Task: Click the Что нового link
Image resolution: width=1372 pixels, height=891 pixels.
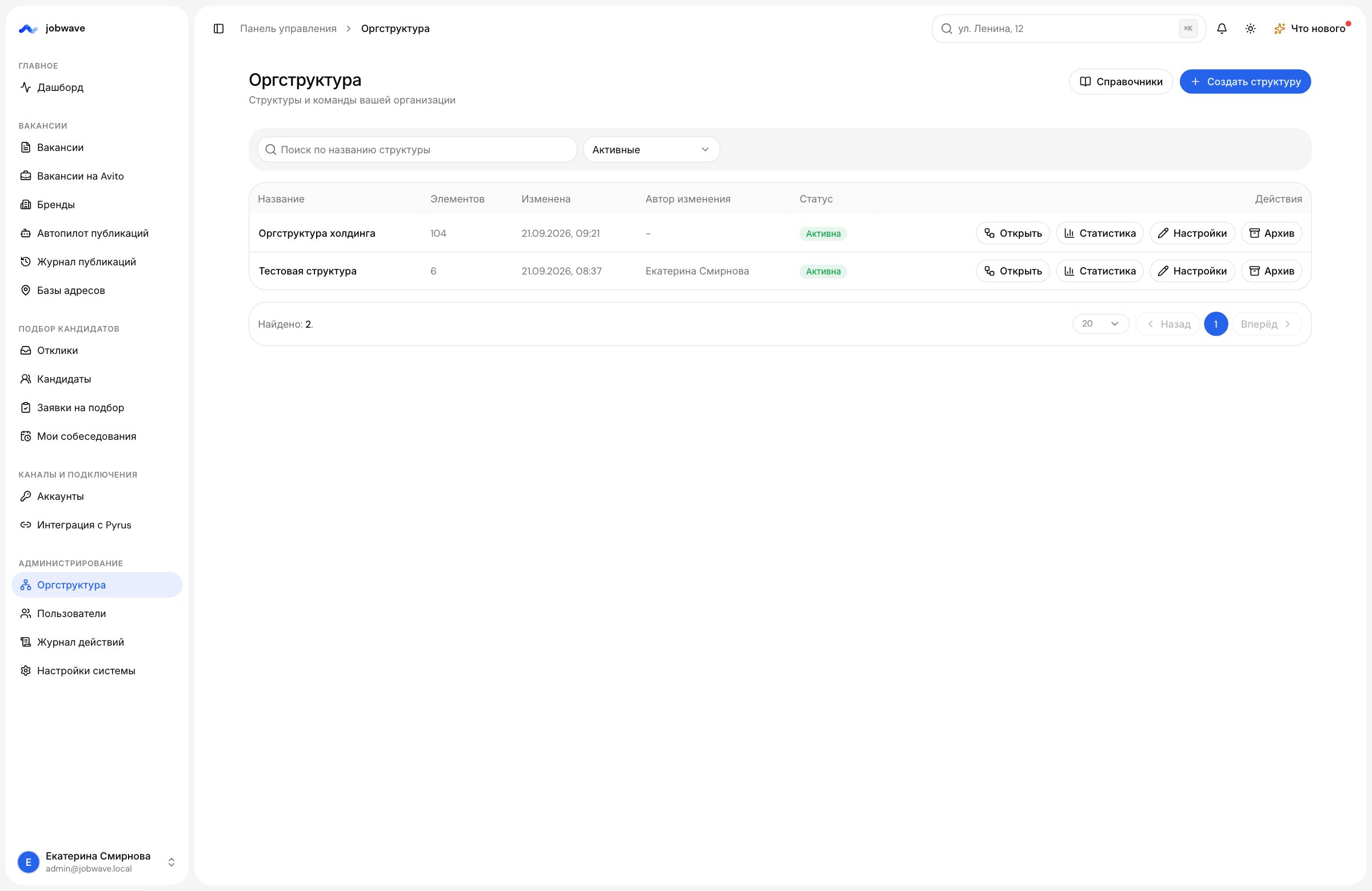Action: click(1318, 28)
